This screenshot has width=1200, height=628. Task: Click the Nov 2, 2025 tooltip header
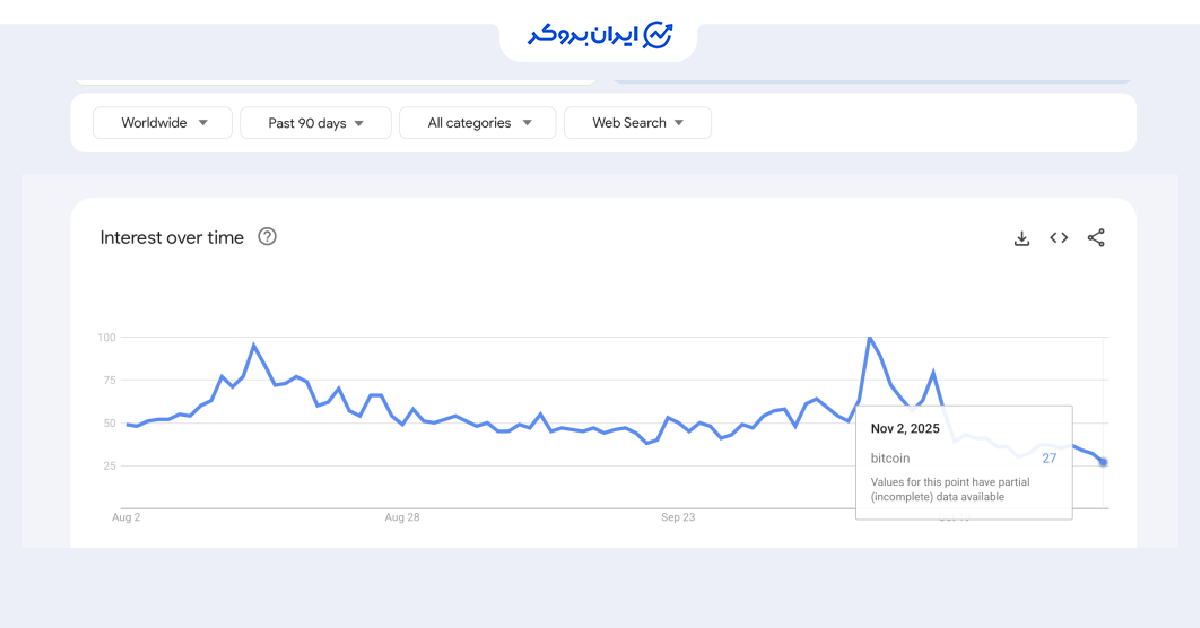[x=904, y=428]
